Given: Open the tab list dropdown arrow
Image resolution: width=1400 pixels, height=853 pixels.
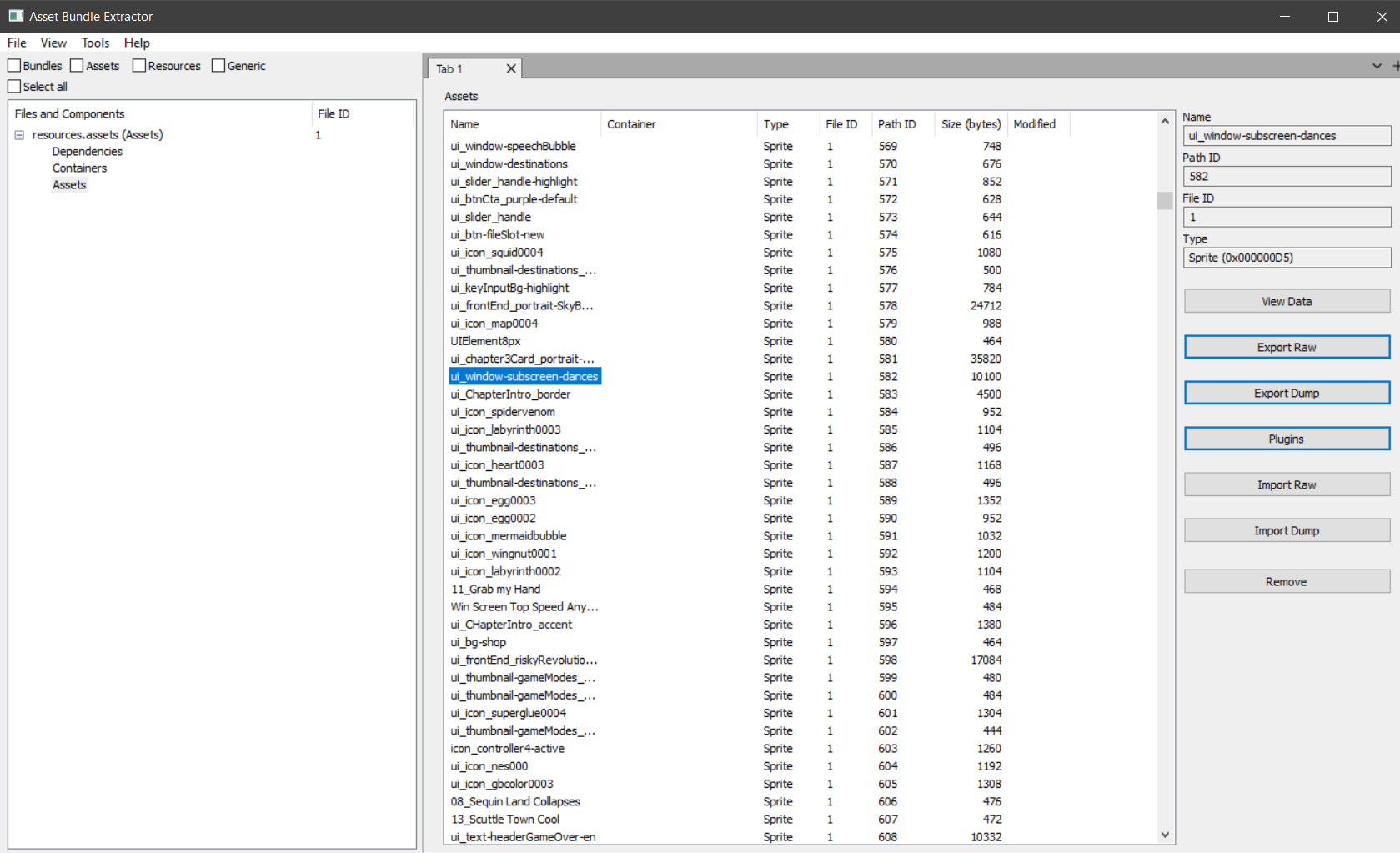Looking at the screenshot, I should (1377, 66).
